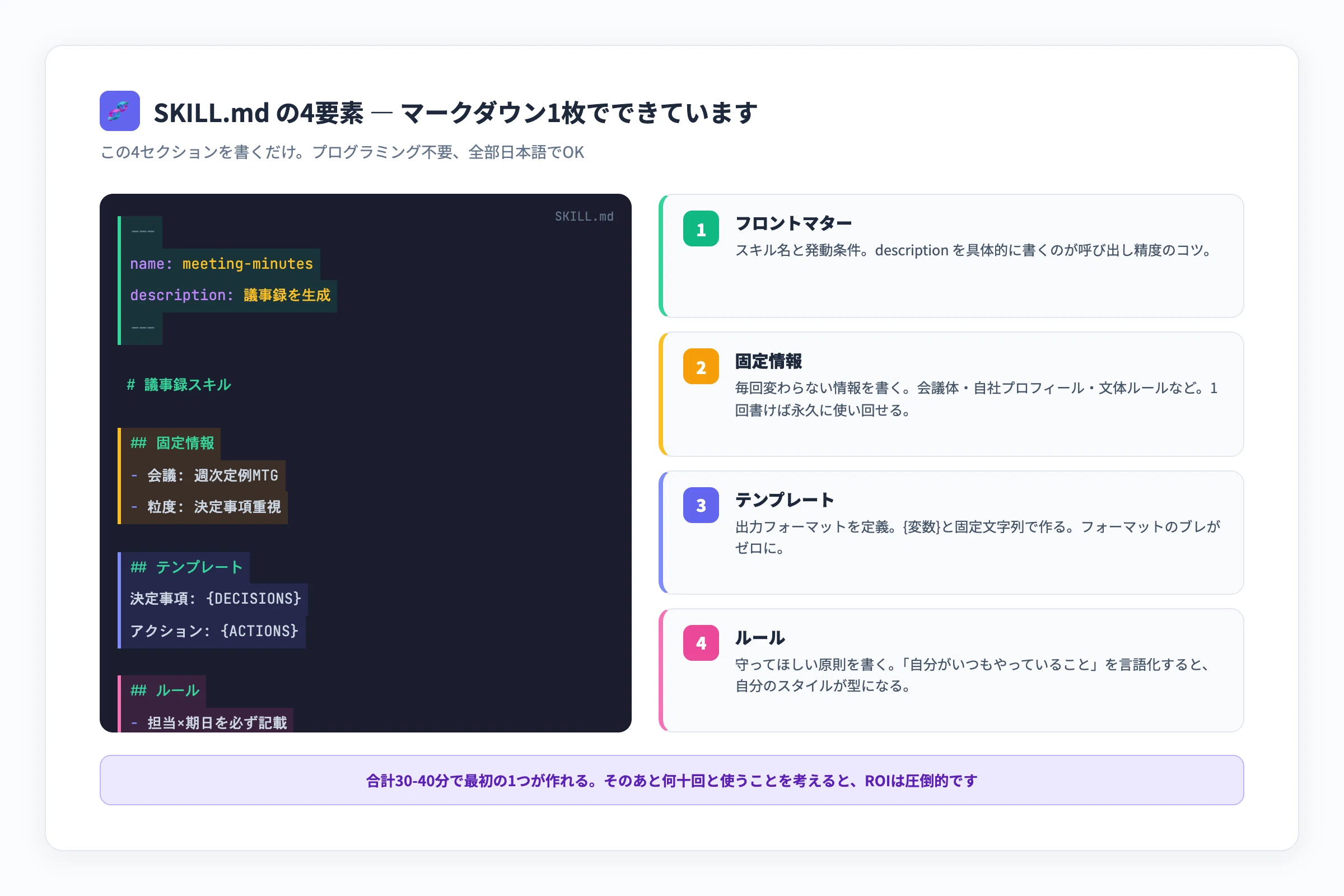Select the テンプレート card heading
This screenshot has height=896, width=1344.
click(784, 500)
